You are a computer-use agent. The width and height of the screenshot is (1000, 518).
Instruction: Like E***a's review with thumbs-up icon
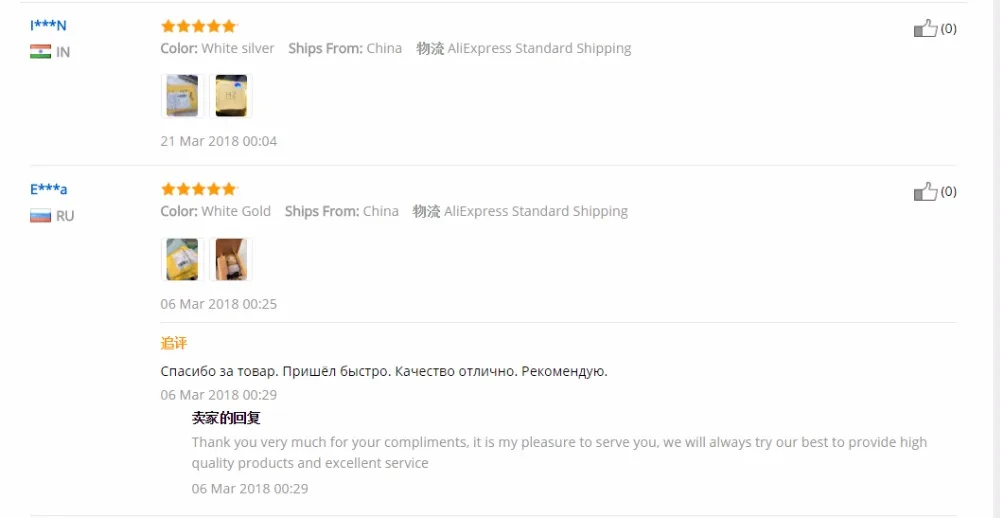925,191
